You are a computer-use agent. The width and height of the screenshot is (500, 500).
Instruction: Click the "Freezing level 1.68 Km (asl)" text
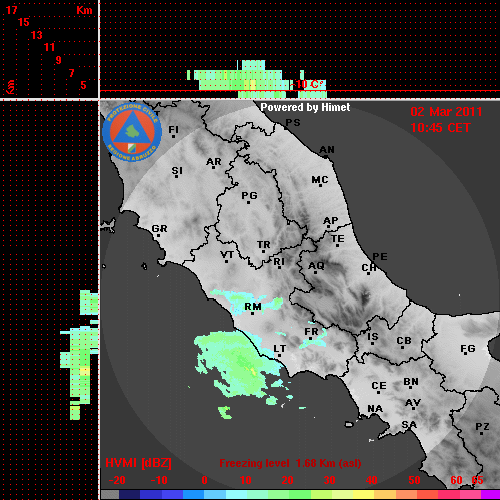point(290,463)
